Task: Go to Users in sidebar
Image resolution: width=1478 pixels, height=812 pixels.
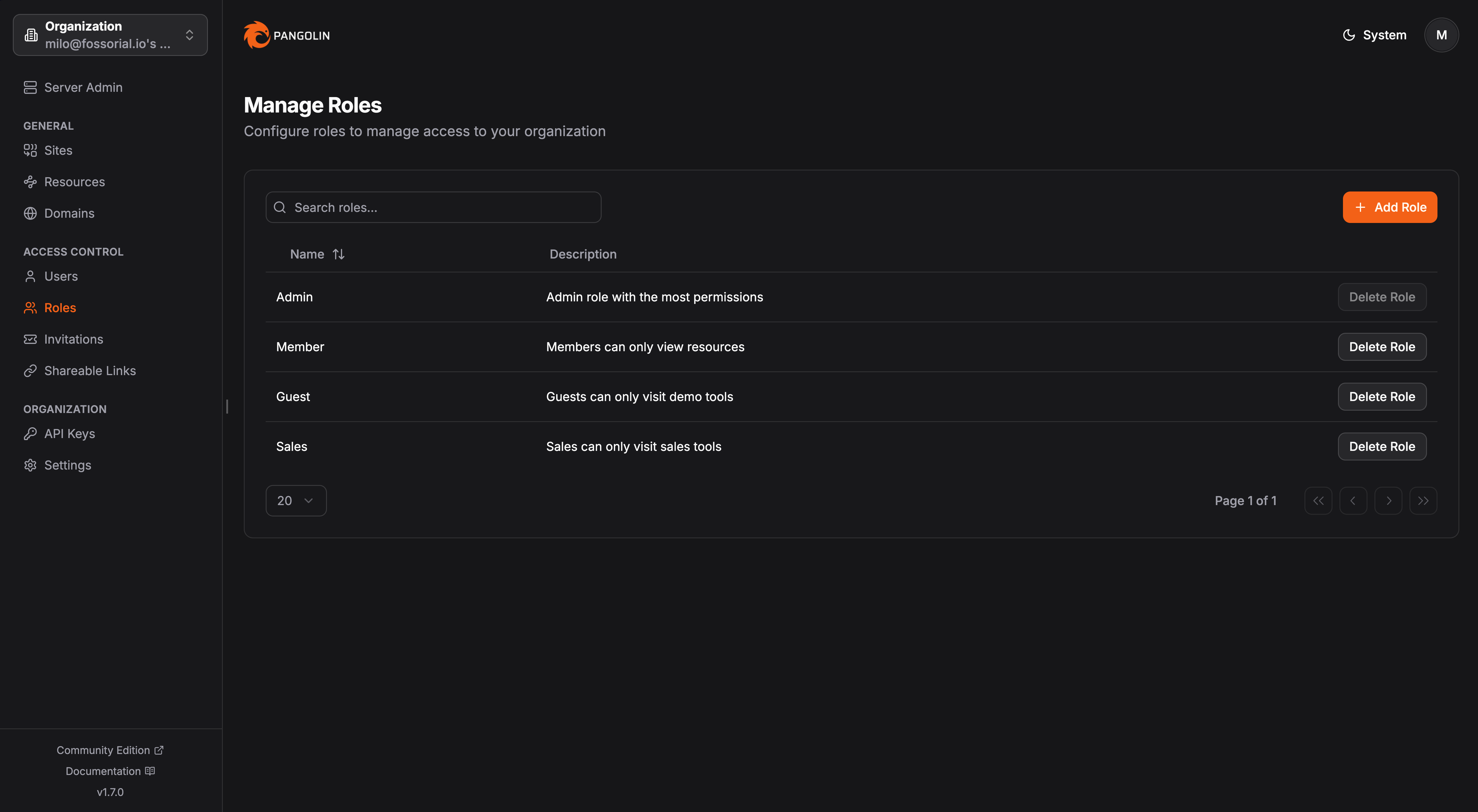Action: (61, 276)
